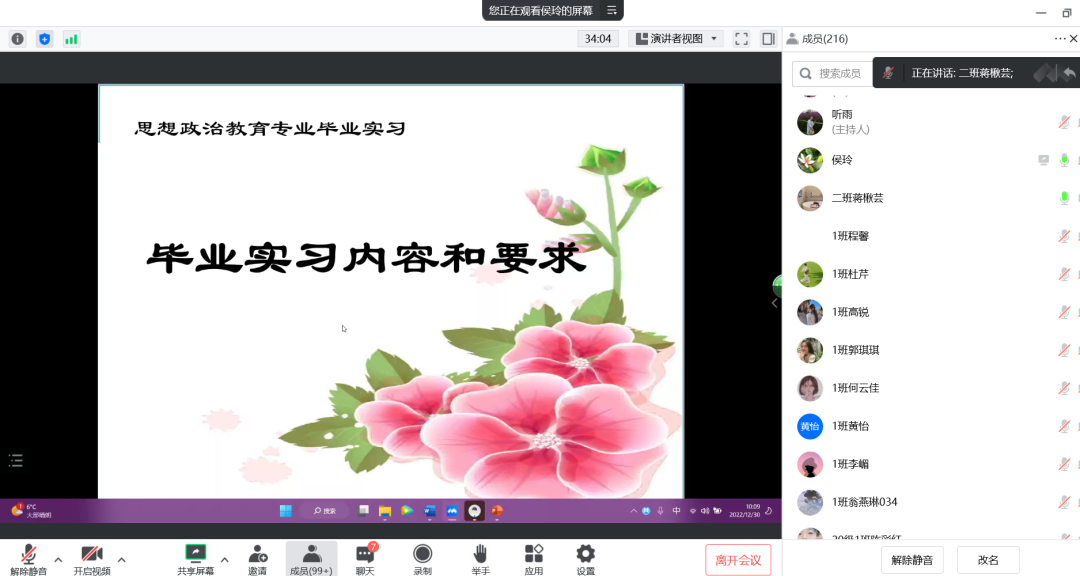The width and height of the screenshot is (1080, 576).
Task: Open the Apps (应用) panel
Action: 534,558
